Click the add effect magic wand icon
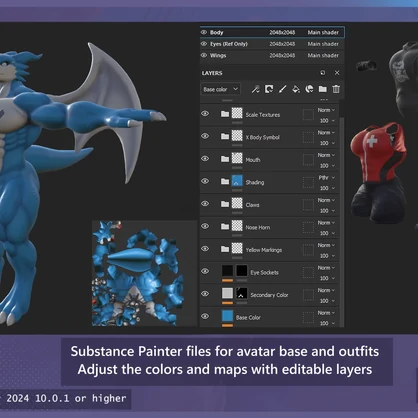The image size is (418, 418). coord(256,89)
